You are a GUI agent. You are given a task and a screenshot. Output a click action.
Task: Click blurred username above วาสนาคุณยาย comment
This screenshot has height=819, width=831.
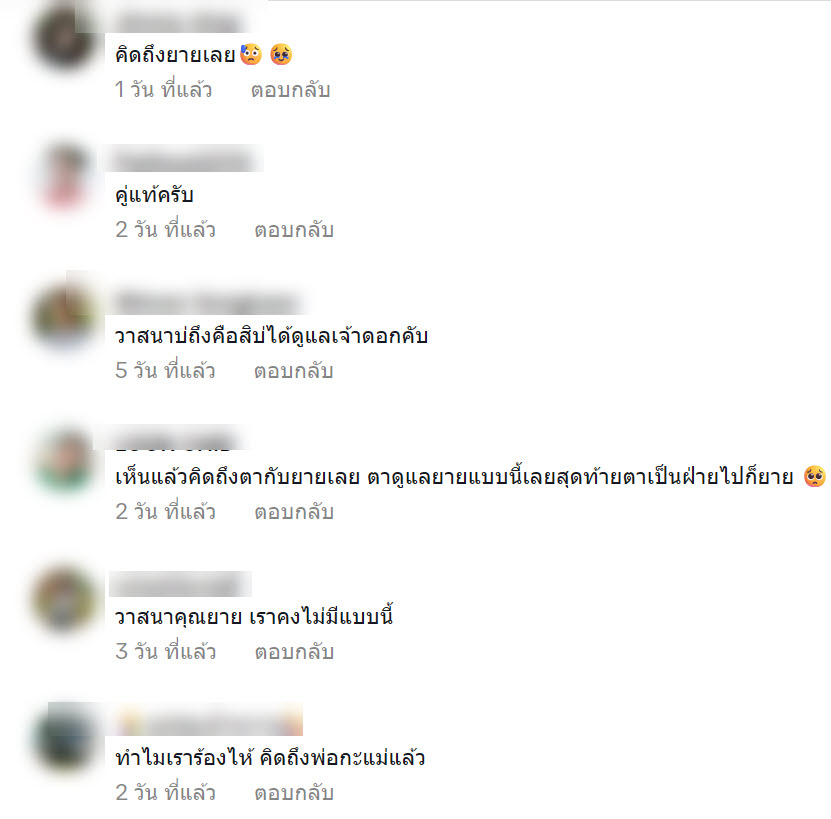click(180, 585)
